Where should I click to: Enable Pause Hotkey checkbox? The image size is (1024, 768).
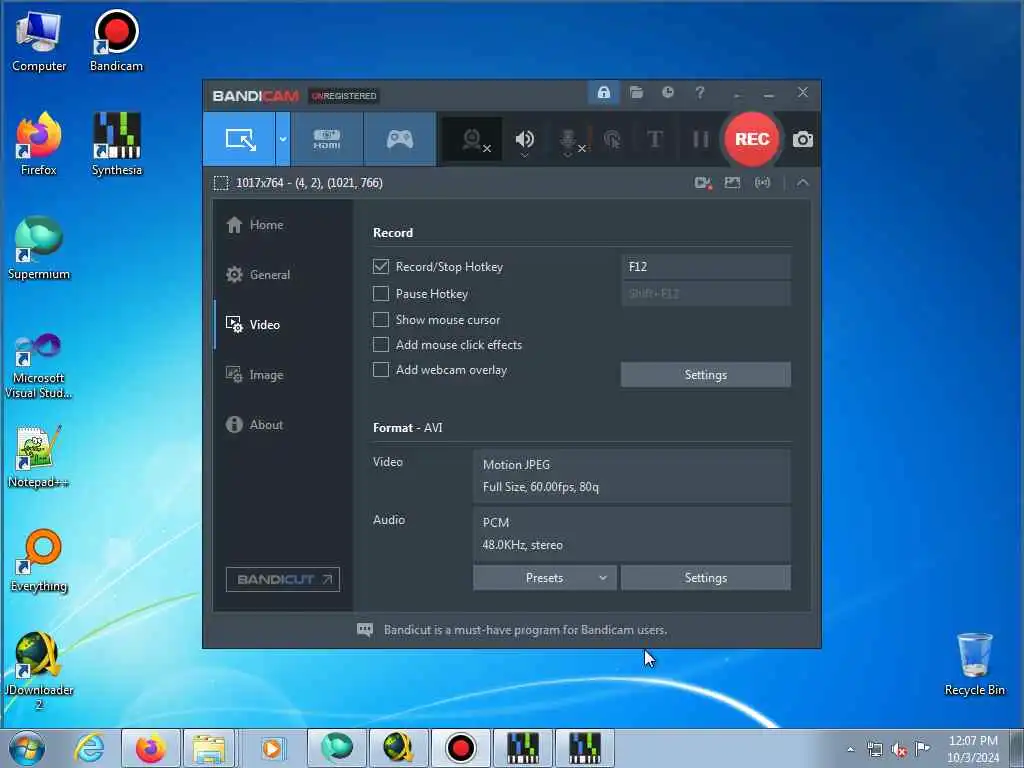[x=381, y=294]
